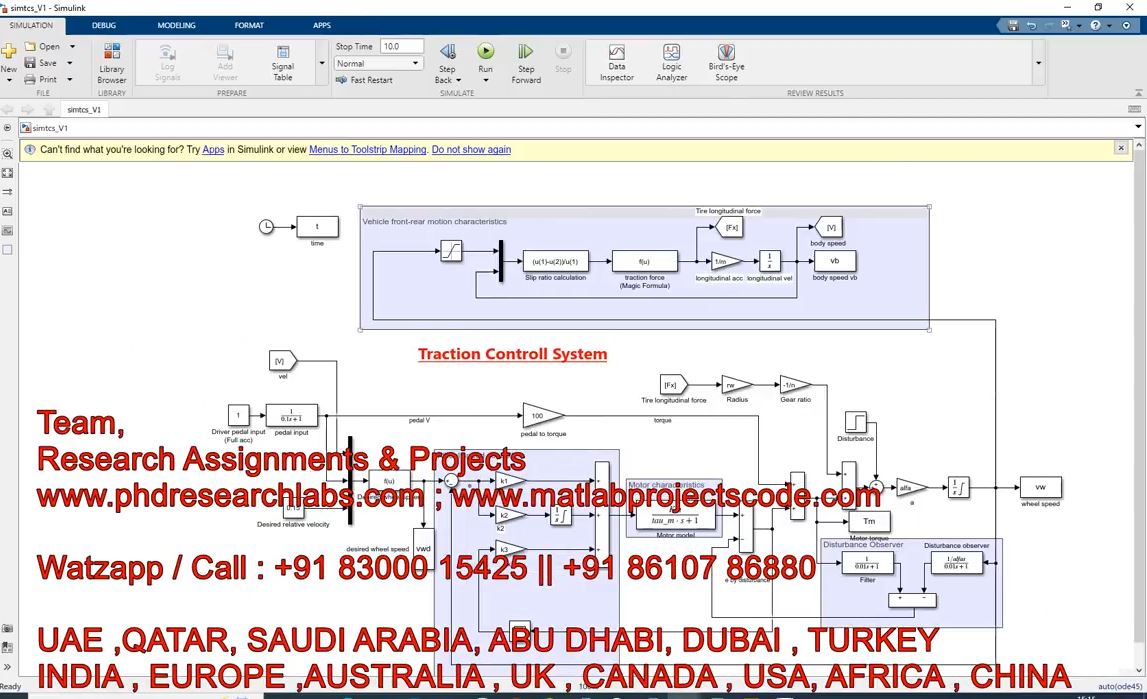Click the Stop Time input field

[x=402, y=46]
